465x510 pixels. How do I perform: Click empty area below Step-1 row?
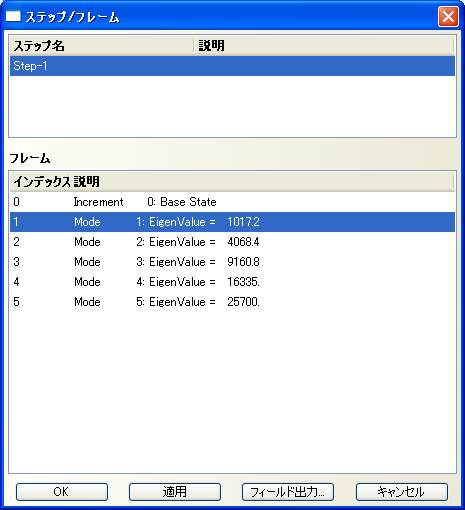[x=232, y=106]
